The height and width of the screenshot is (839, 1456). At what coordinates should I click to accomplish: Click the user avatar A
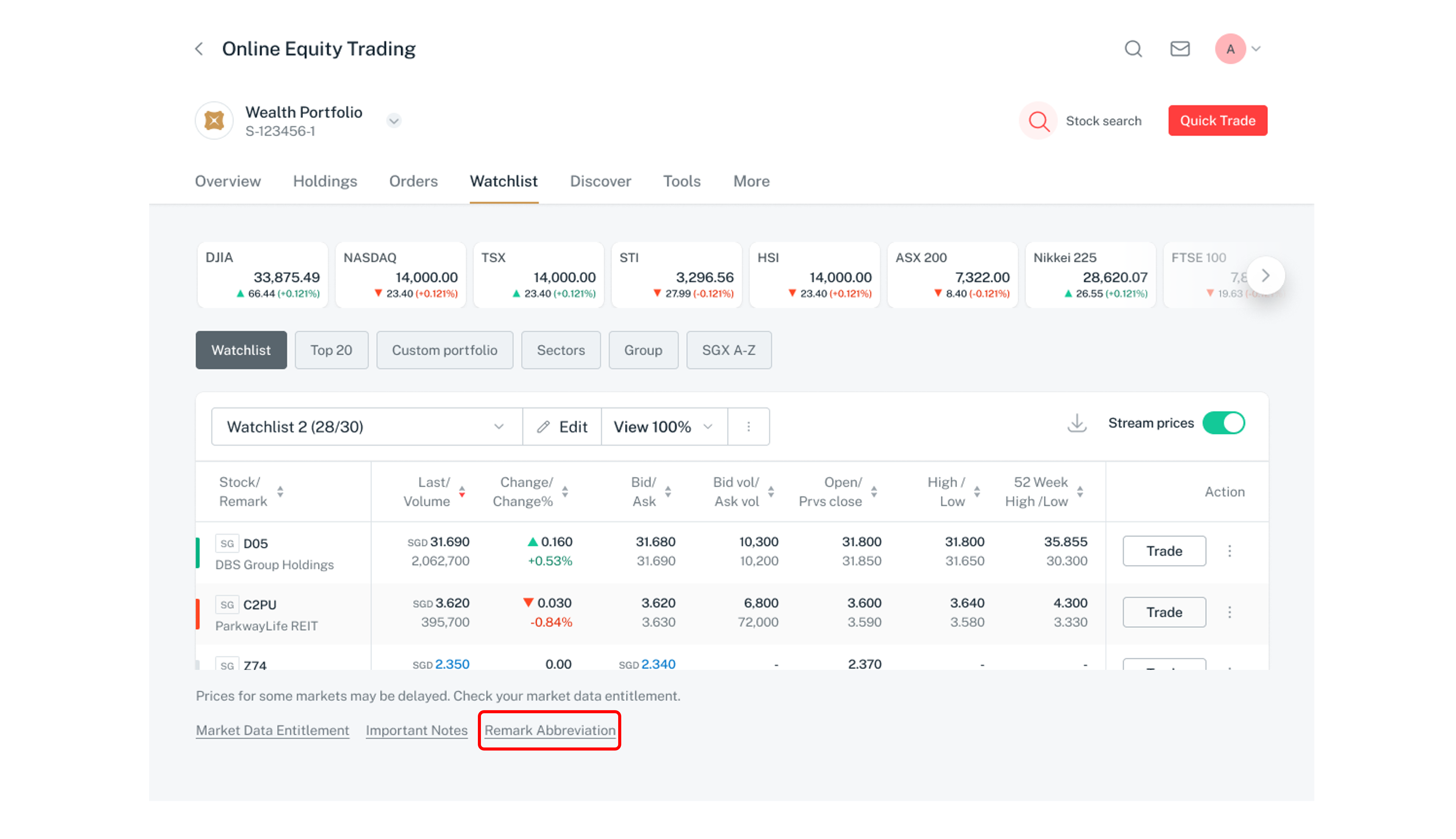point(1230,49)
